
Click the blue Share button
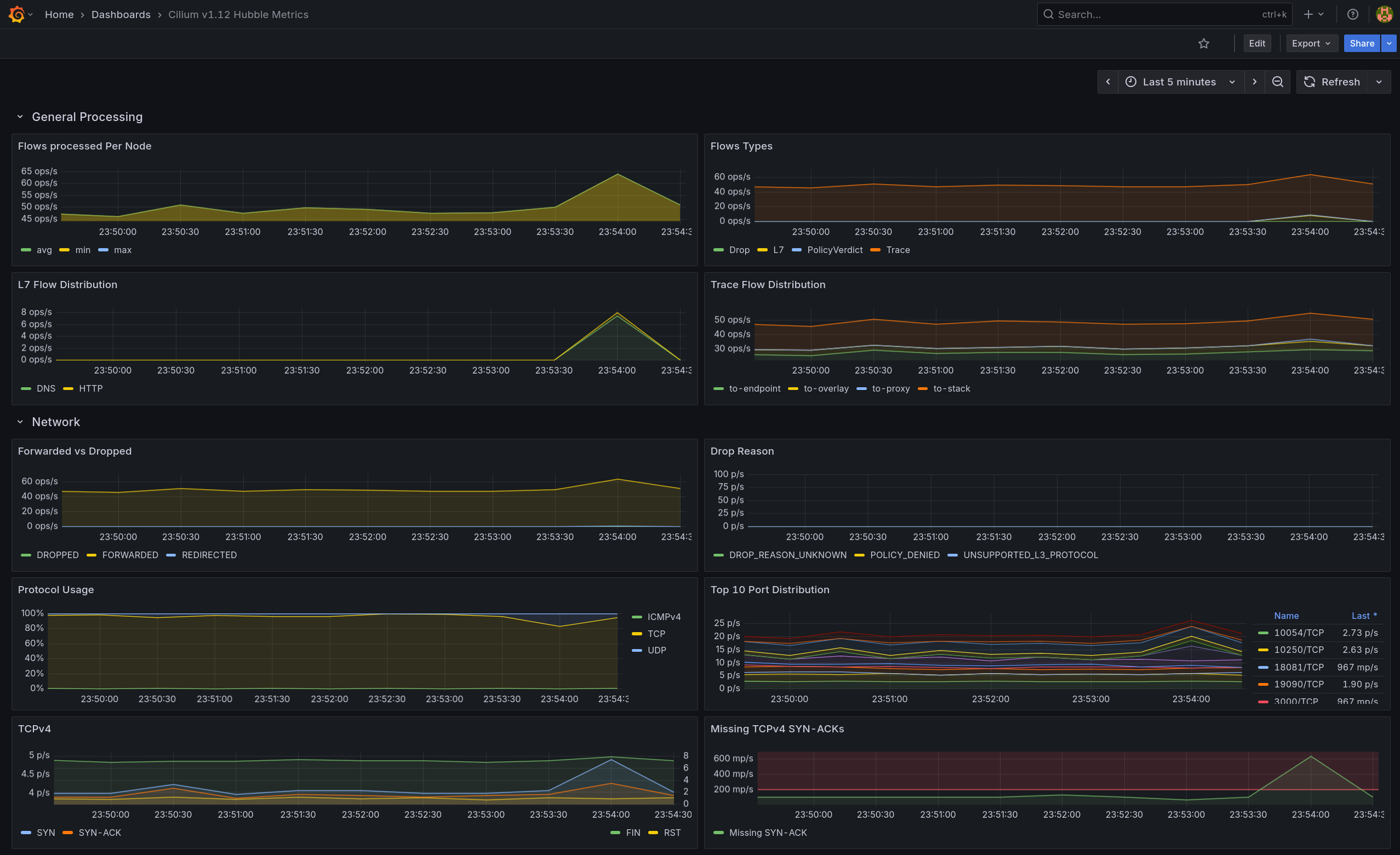(x=1361, y=43)
